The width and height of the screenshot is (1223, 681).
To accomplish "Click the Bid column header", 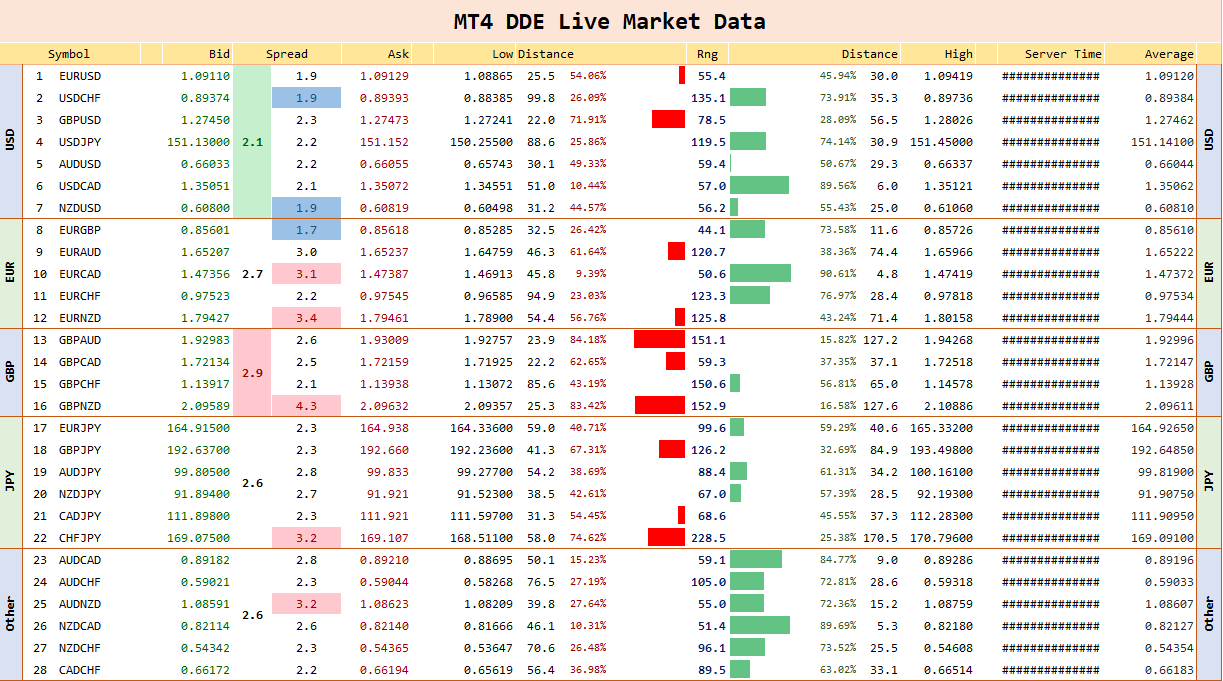I will tap(219, 54).
